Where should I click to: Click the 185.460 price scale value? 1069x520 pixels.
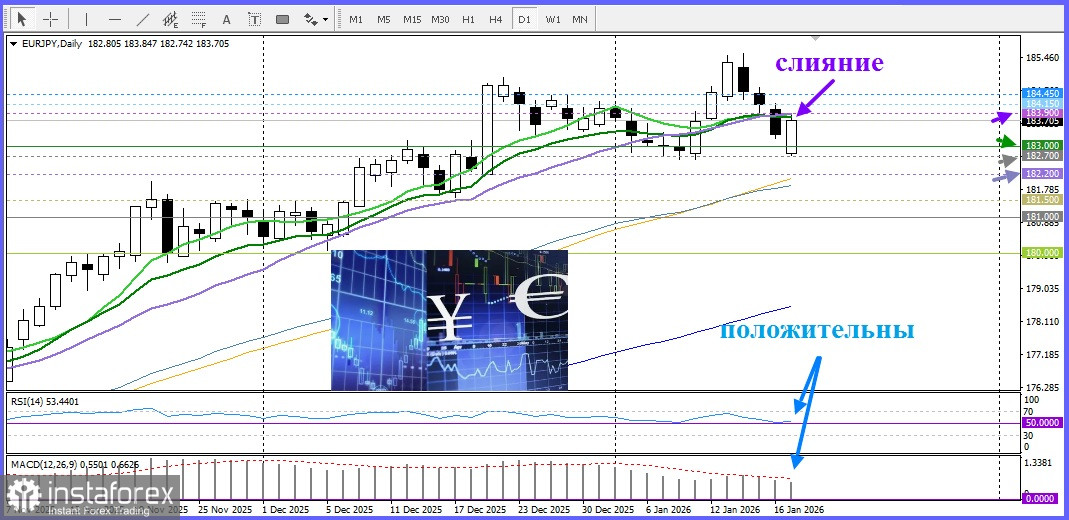[x=1042, y=59]
